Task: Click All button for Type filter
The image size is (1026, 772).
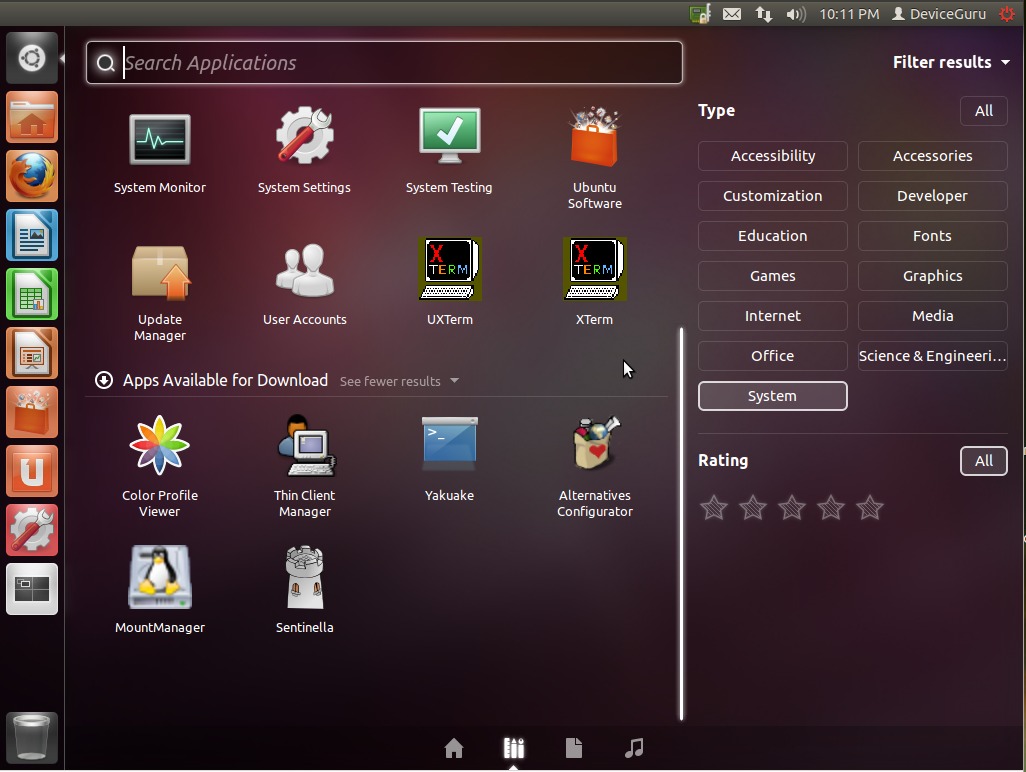Action: tap(983, 111)
